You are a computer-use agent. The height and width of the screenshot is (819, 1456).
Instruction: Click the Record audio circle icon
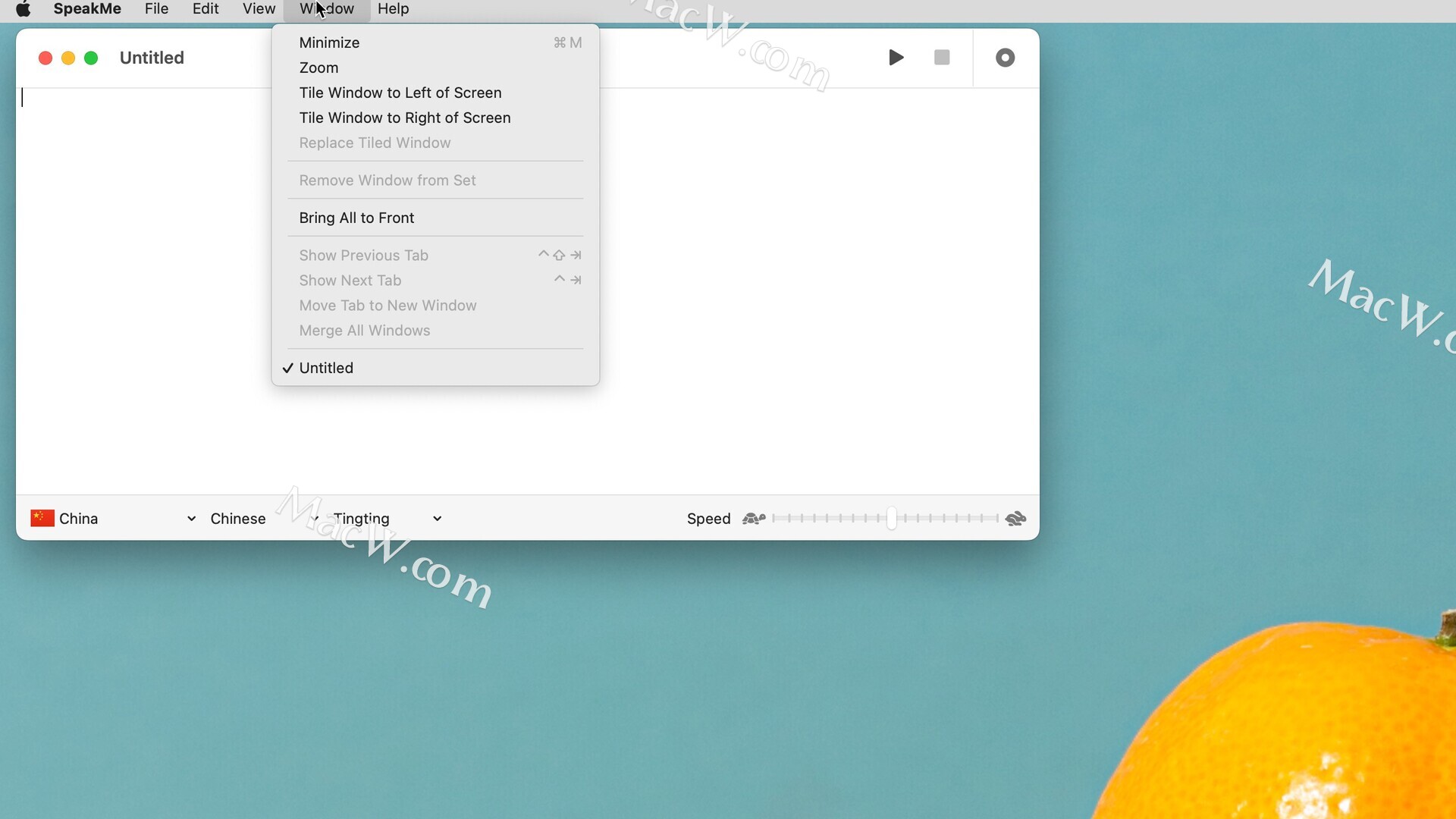pyautogui.click(x=1005, y=58)
